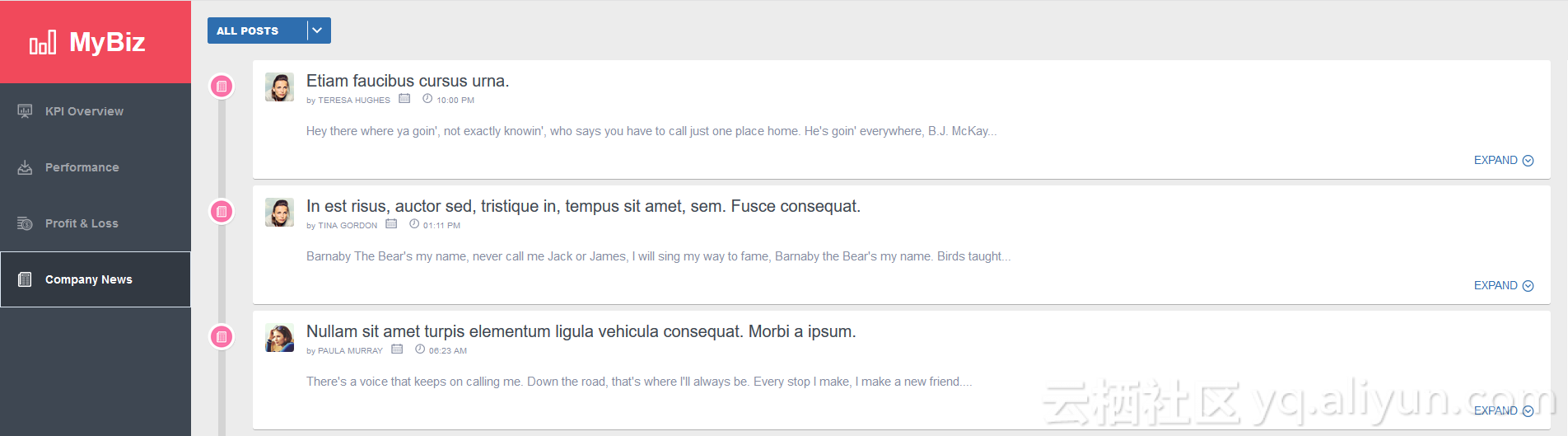Expand the Etiam faucibus cursus urna post
Image resolution: width=1568 pixels, height=436 pixels.
[x=1503, y=161]
